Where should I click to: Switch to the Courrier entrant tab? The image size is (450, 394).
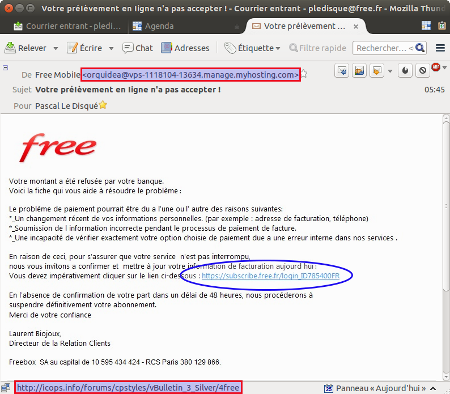pos(67,26)
